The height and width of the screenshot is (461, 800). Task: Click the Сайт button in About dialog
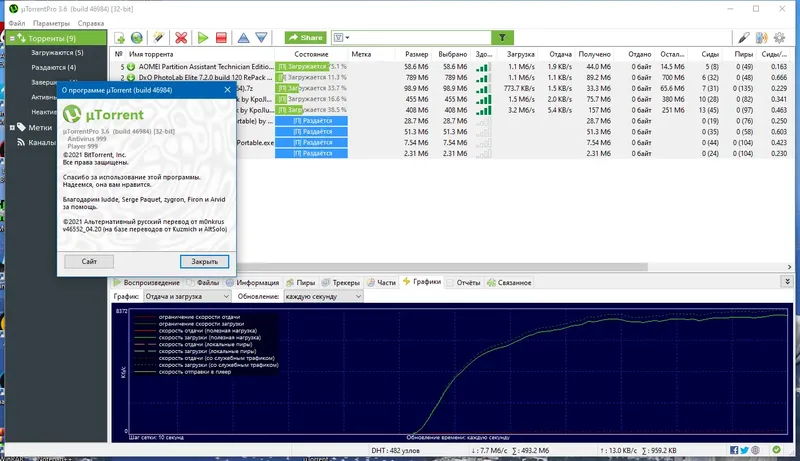[89, 262]
